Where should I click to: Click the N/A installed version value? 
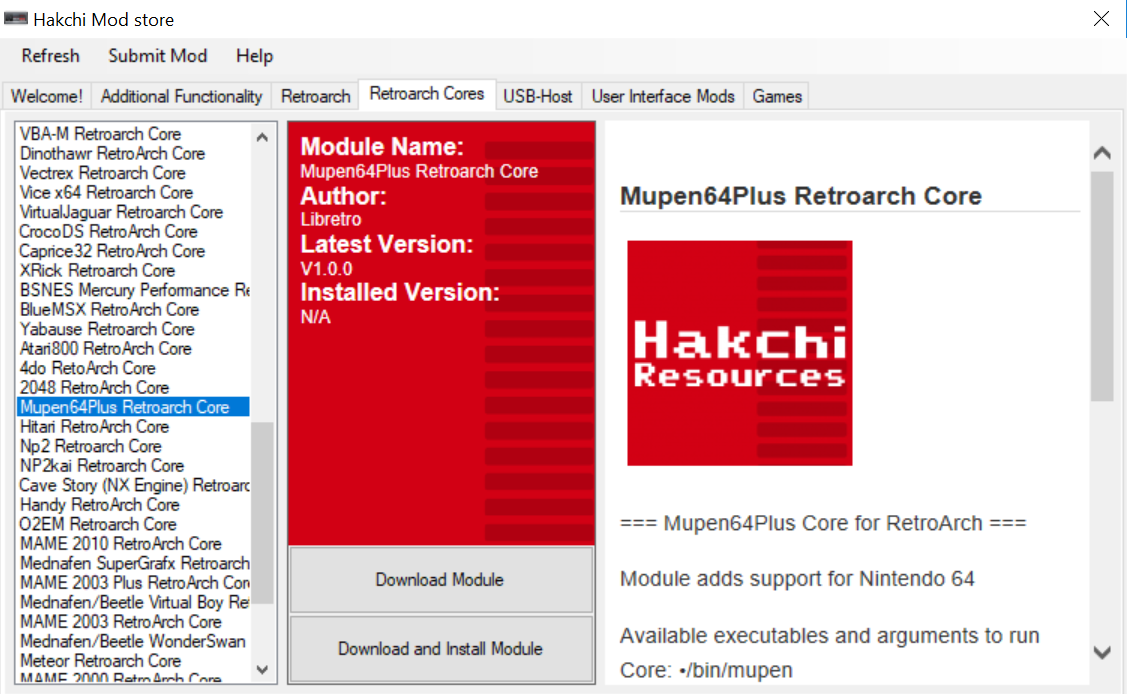click(316, 317)
